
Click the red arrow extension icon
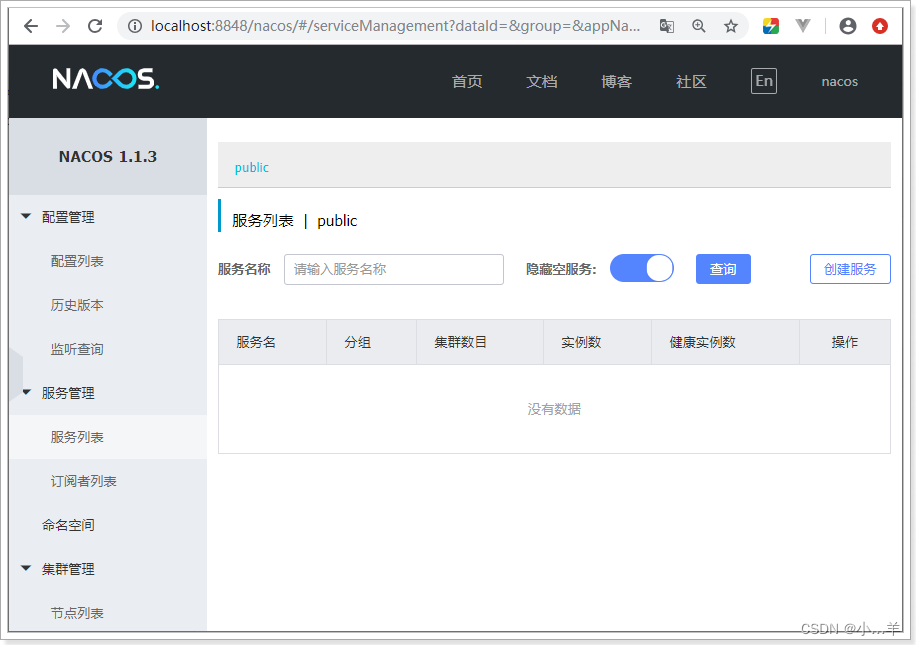(880, 26)
